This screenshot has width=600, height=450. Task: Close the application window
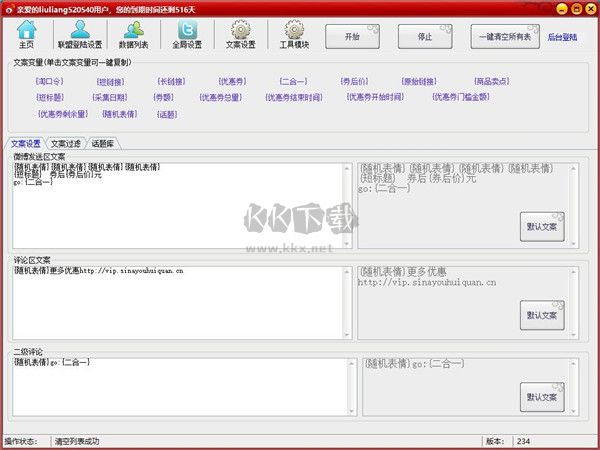tap(591, 9)
